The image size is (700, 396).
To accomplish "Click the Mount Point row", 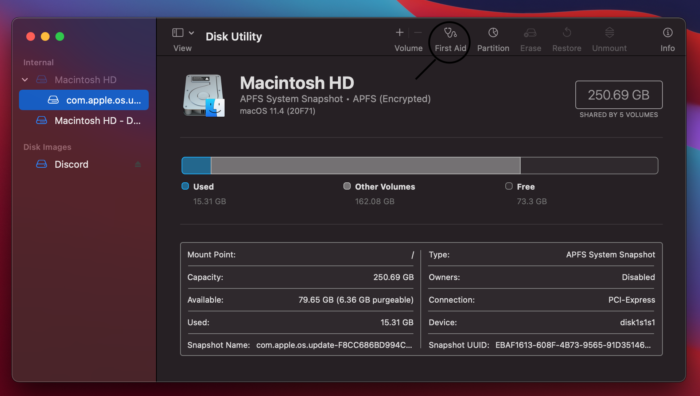I will [300, 255].
